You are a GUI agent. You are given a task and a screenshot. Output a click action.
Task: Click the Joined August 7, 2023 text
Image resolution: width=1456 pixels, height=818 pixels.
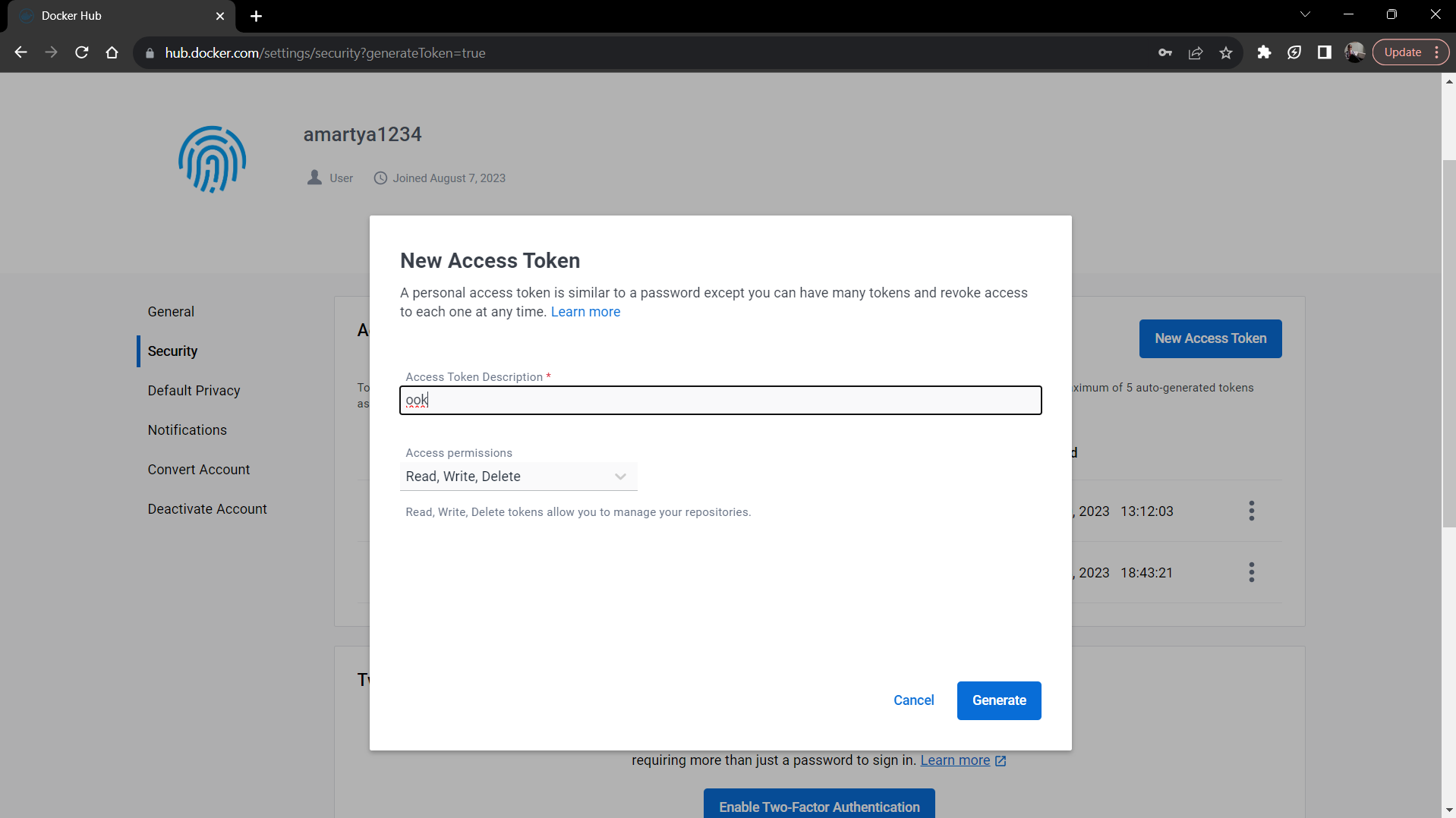[x=449, y=178]
